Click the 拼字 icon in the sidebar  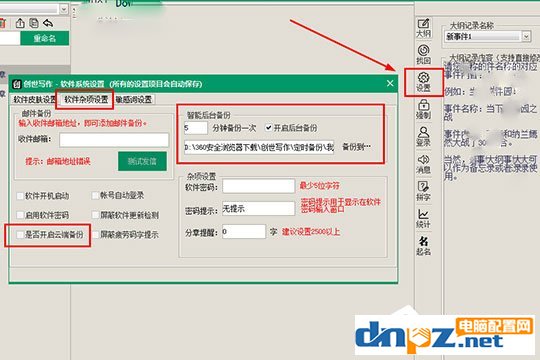pyautogui.click(x=423, y=191)
